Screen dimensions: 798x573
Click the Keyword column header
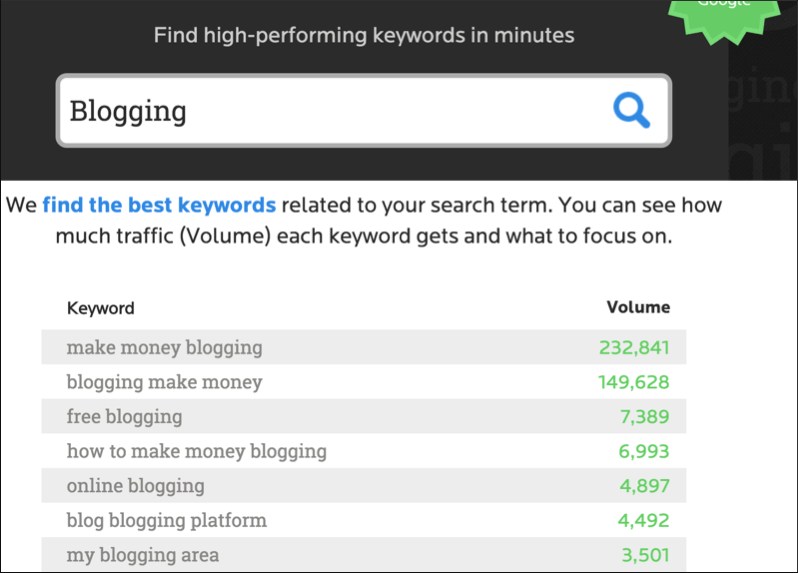(101, 308)
